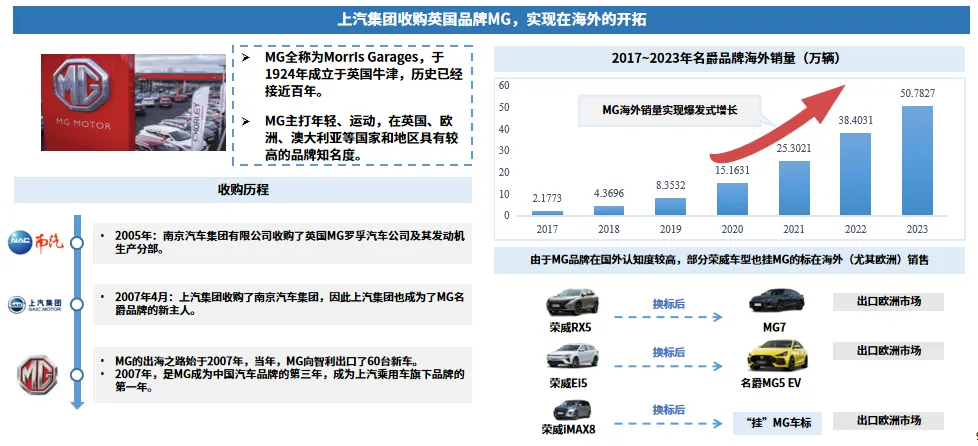Click the data label 25.3021
This screenshot has height=446, width=978.
pyautogui.click(x=794, y=148)
